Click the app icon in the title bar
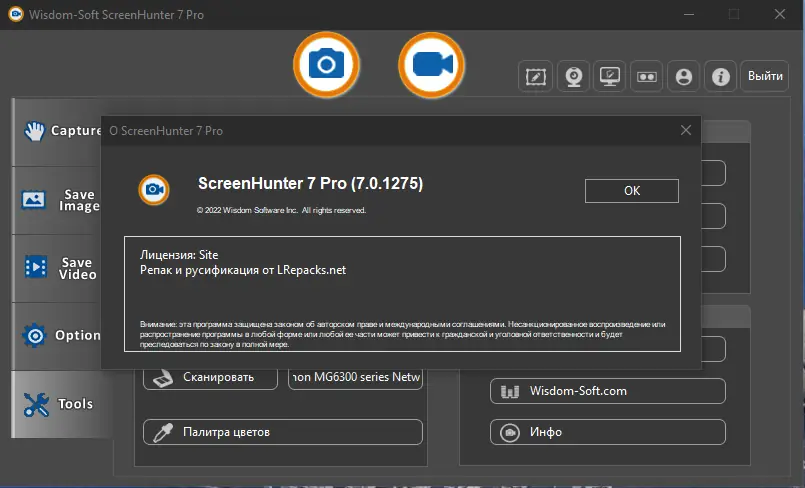 [x=16, y=14]
